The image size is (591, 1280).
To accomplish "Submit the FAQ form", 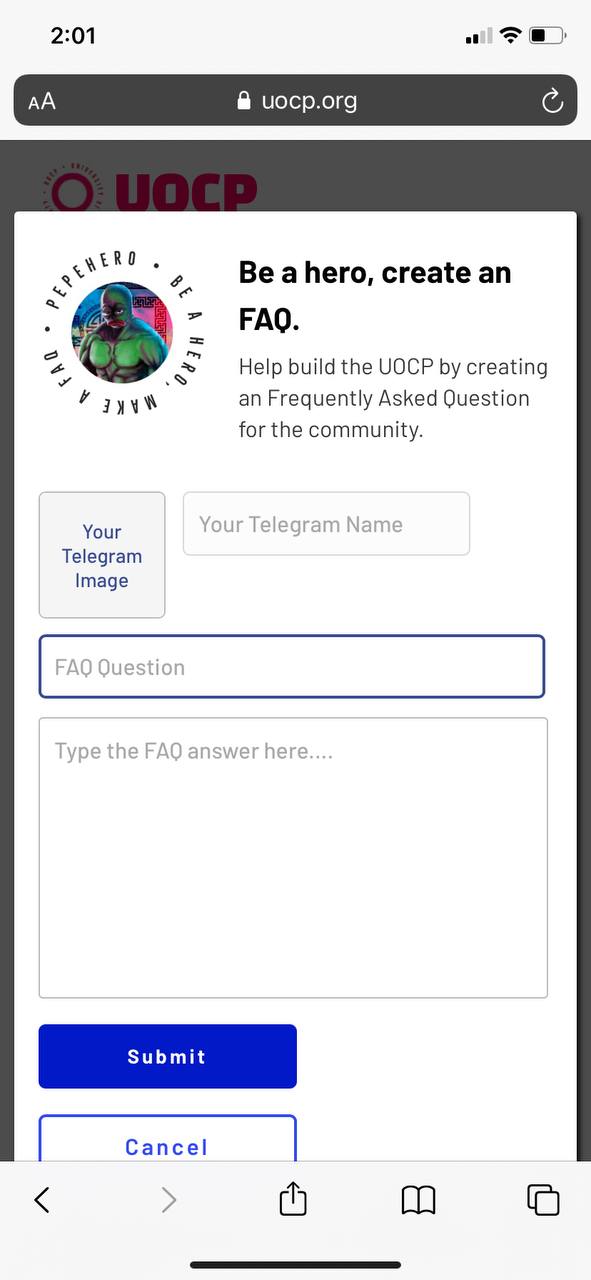I will (x=168, y=1056).
